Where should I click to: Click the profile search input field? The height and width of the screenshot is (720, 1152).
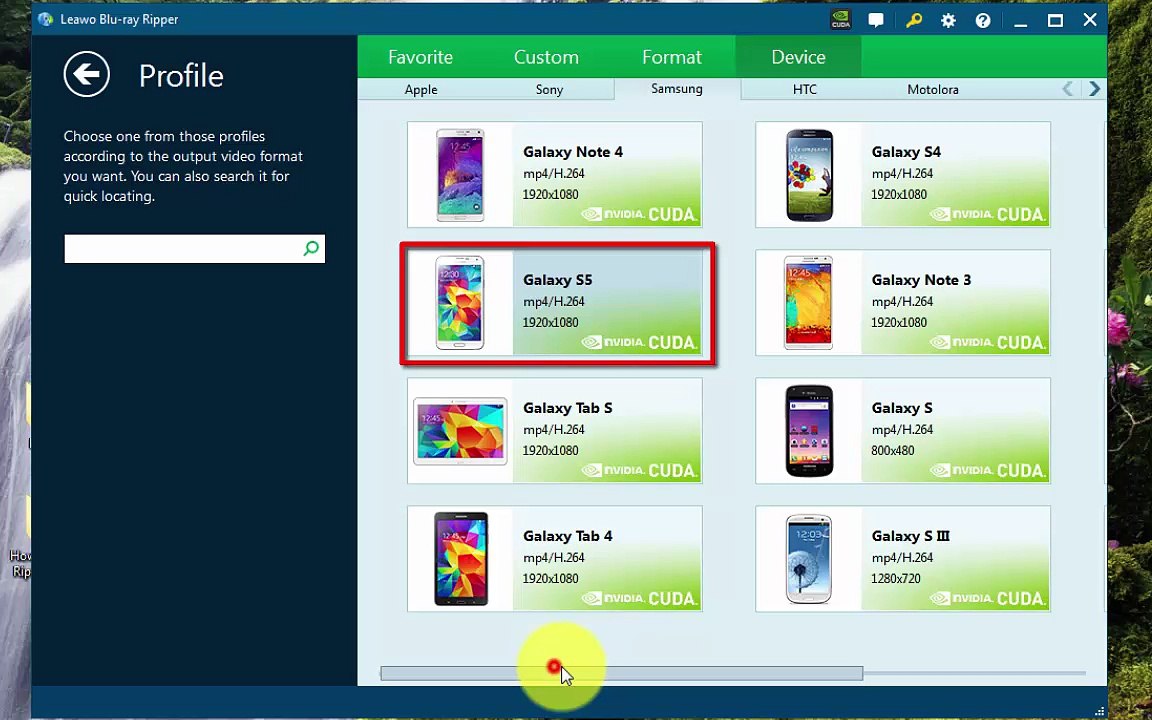(x=195, y=249)
